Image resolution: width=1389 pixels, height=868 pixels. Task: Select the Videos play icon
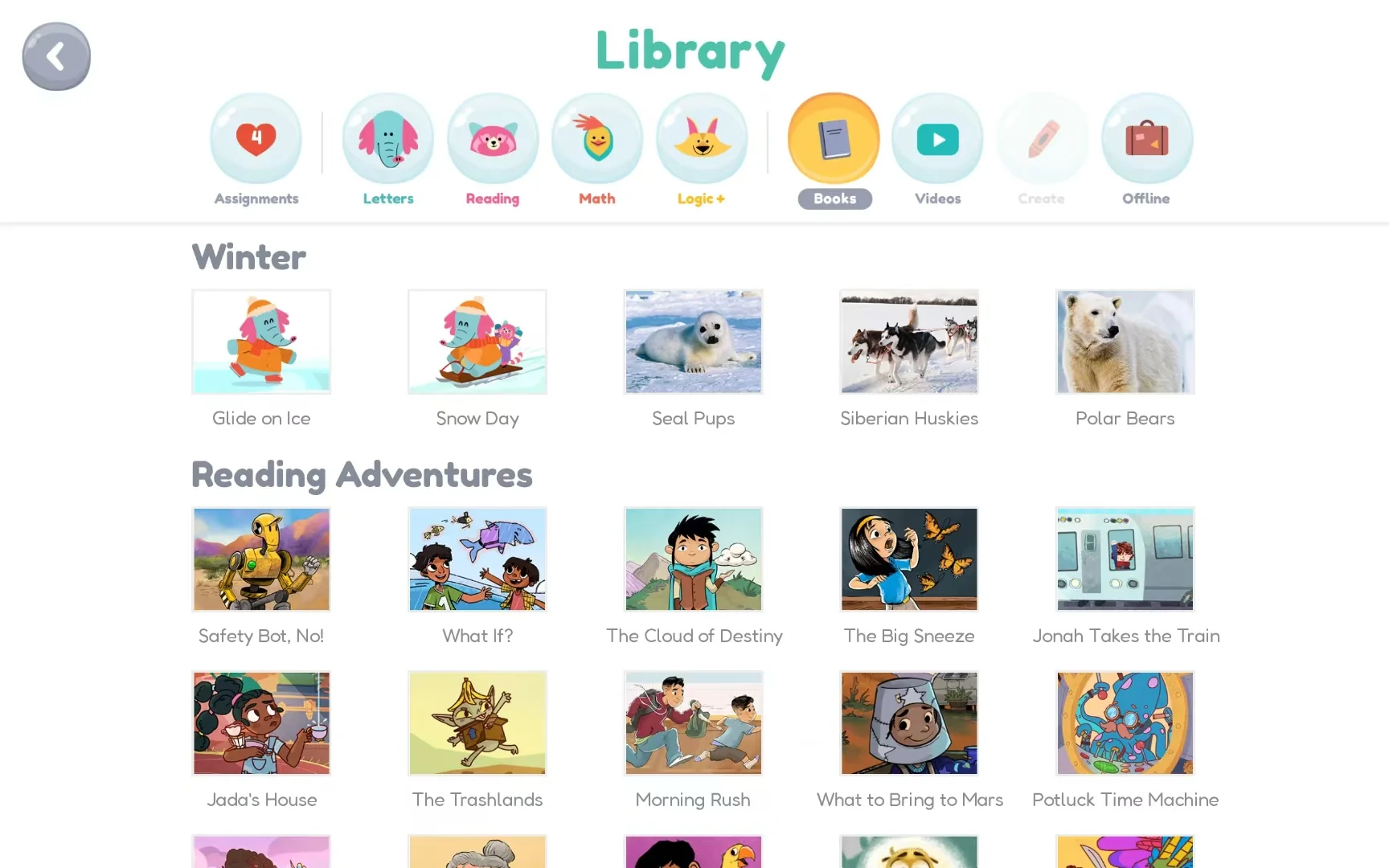point(937,138)
